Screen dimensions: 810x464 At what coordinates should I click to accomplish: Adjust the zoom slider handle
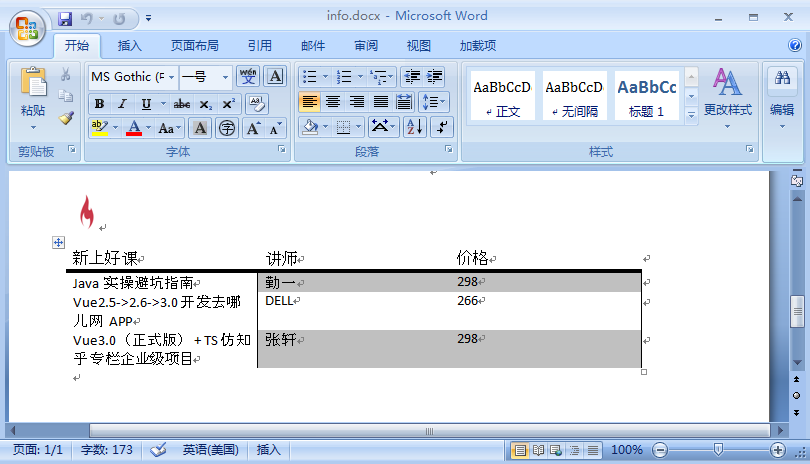718,450
